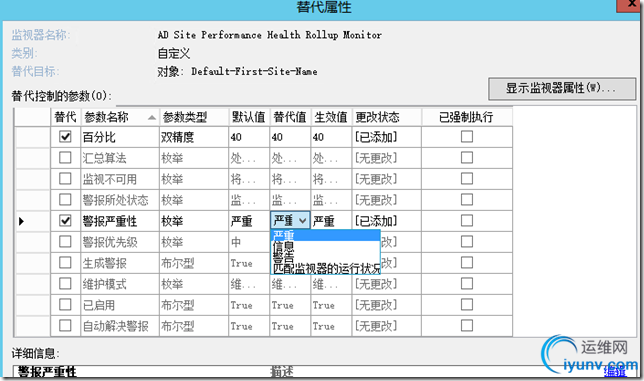The height and width of the screenshot is (381, 644).
Task: Click 双精度 type cell in 百分比 row
Action: [x=194, y=137]
